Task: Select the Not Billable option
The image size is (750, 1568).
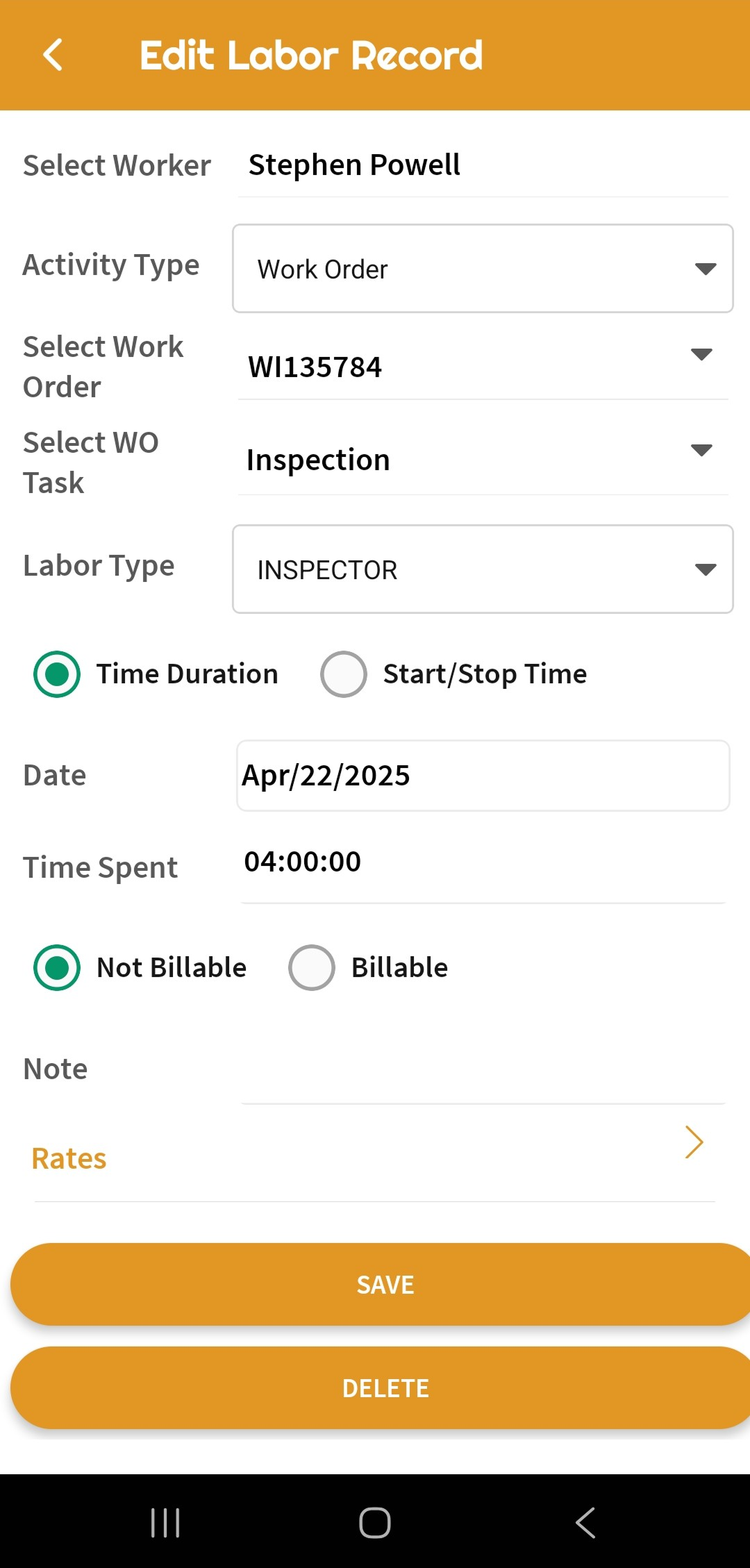Action: (x=57, y=967)
